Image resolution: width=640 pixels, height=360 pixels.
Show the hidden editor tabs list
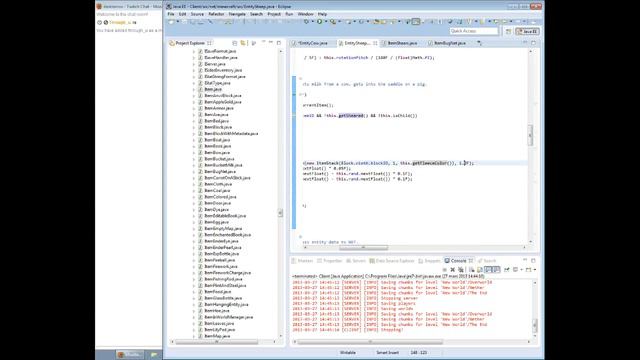click(479, 43)
